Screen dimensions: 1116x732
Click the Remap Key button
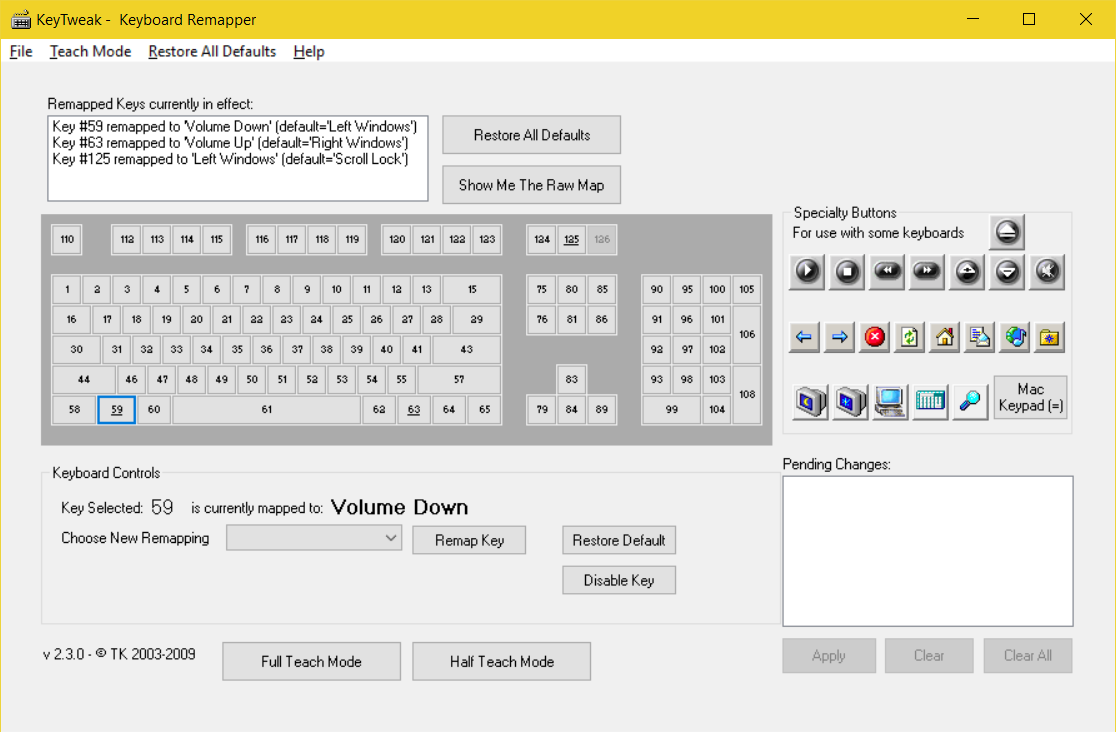click(469, 540)
